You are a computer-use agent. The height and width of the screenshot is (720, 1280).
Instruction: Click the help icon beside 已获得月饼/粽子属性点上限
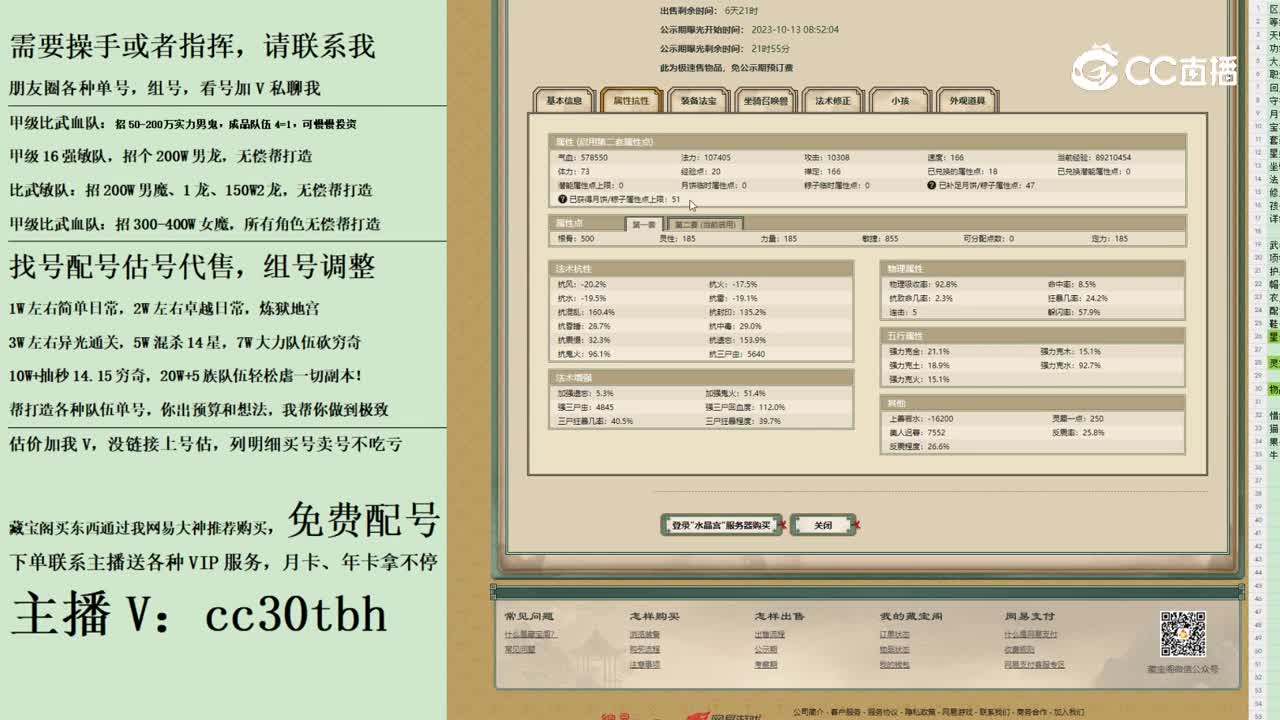point(562,199)
